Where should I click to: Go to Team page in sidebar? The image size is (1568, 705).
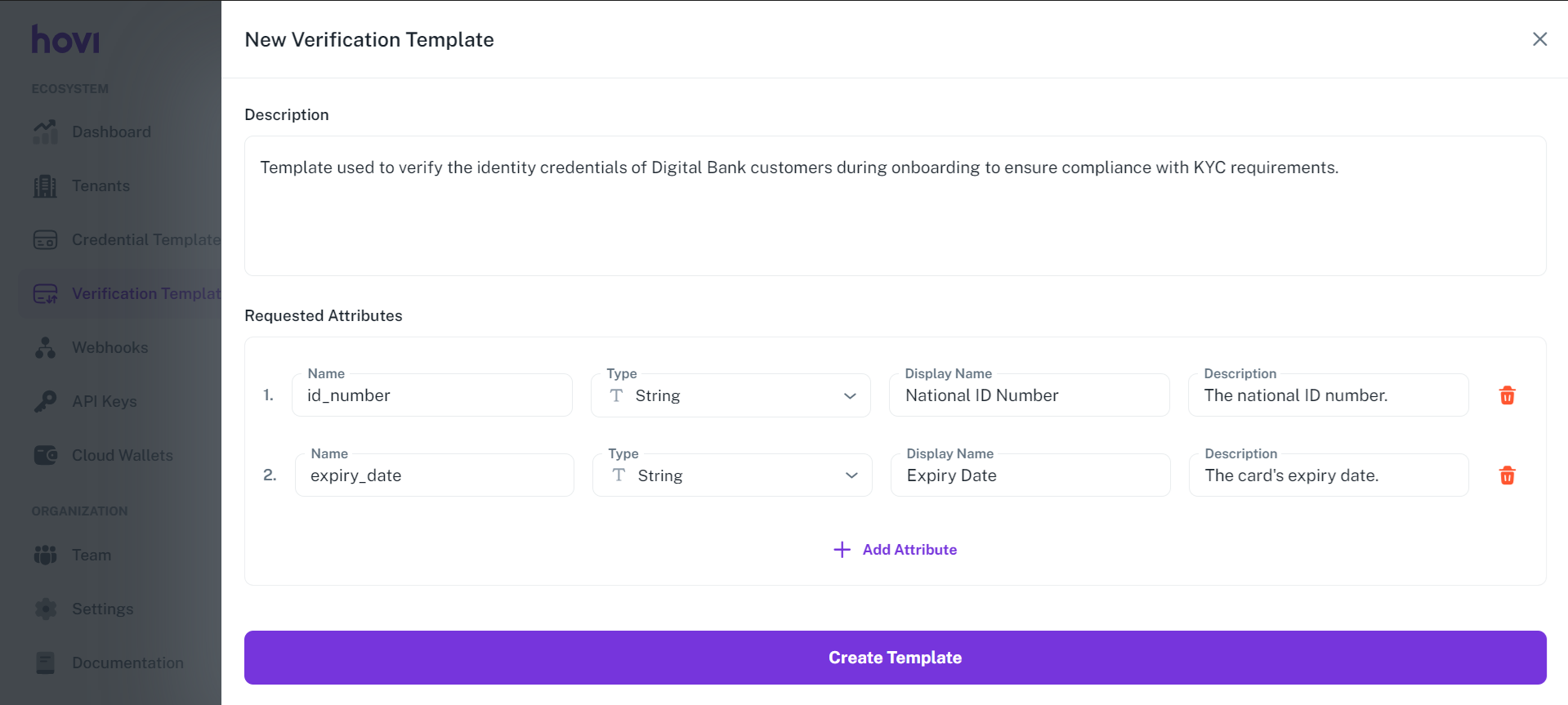pyautogui.click(x=91, y=556)
